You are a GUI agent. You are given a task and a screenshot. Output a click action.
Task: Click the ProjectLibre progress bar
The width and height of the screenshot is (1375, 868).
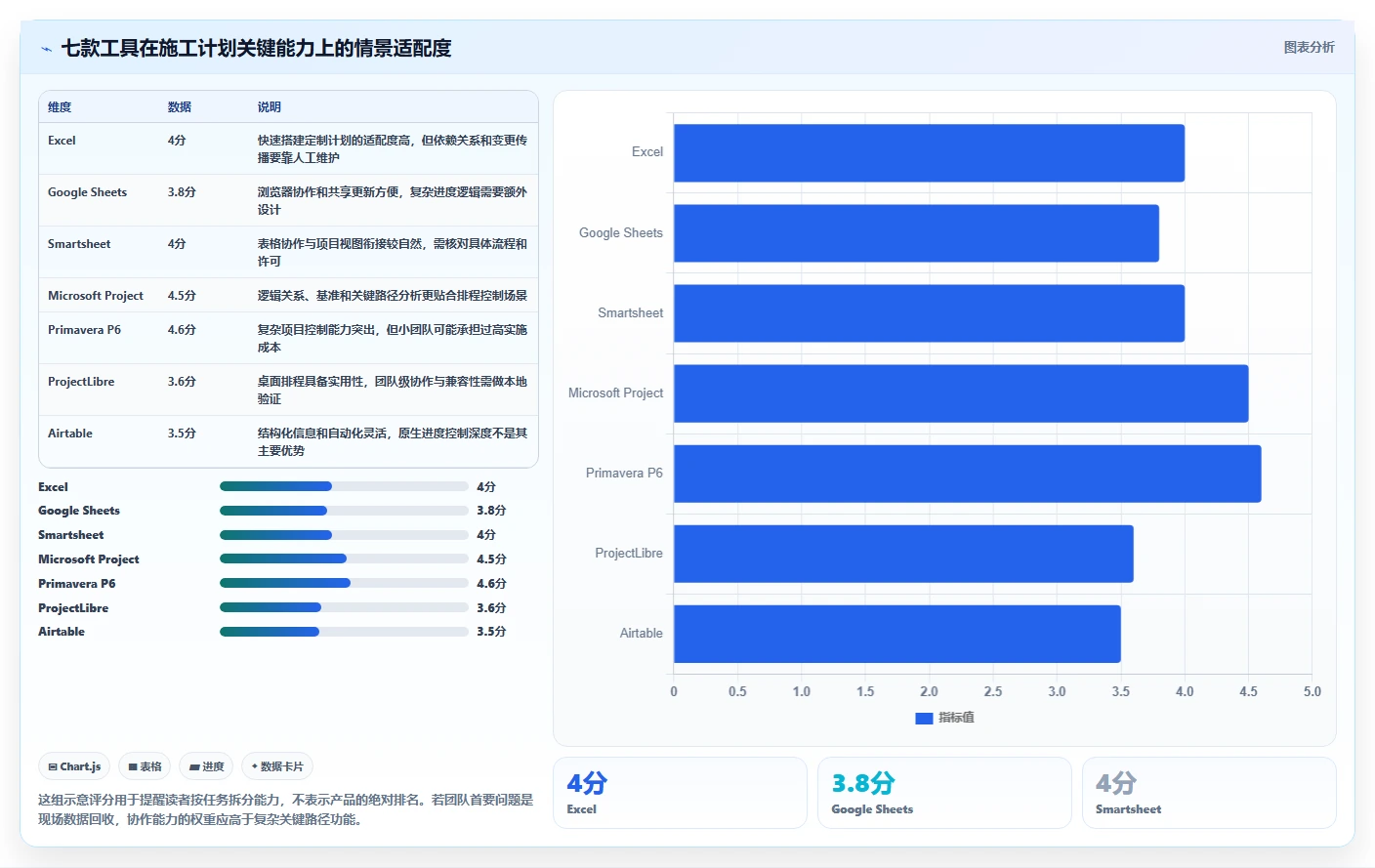[x=344, y=607]
